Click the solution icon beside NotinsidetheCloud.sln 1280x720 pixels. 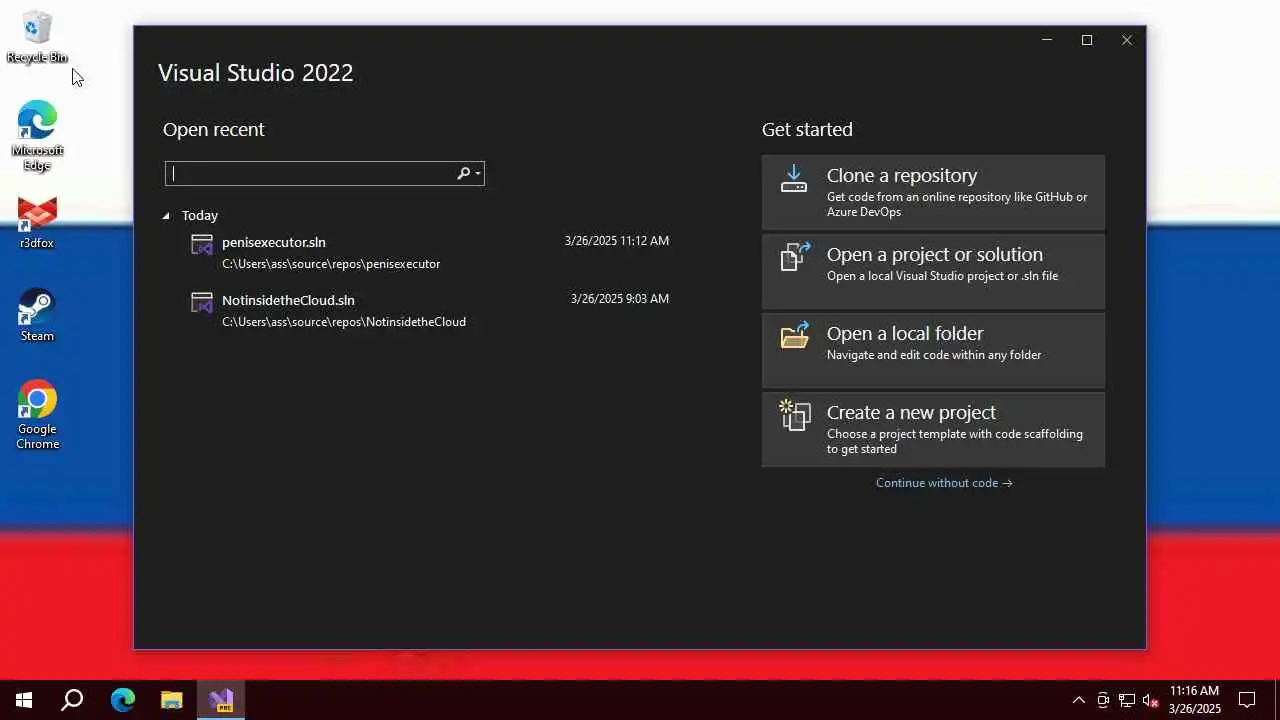click(x=202, y=302)
